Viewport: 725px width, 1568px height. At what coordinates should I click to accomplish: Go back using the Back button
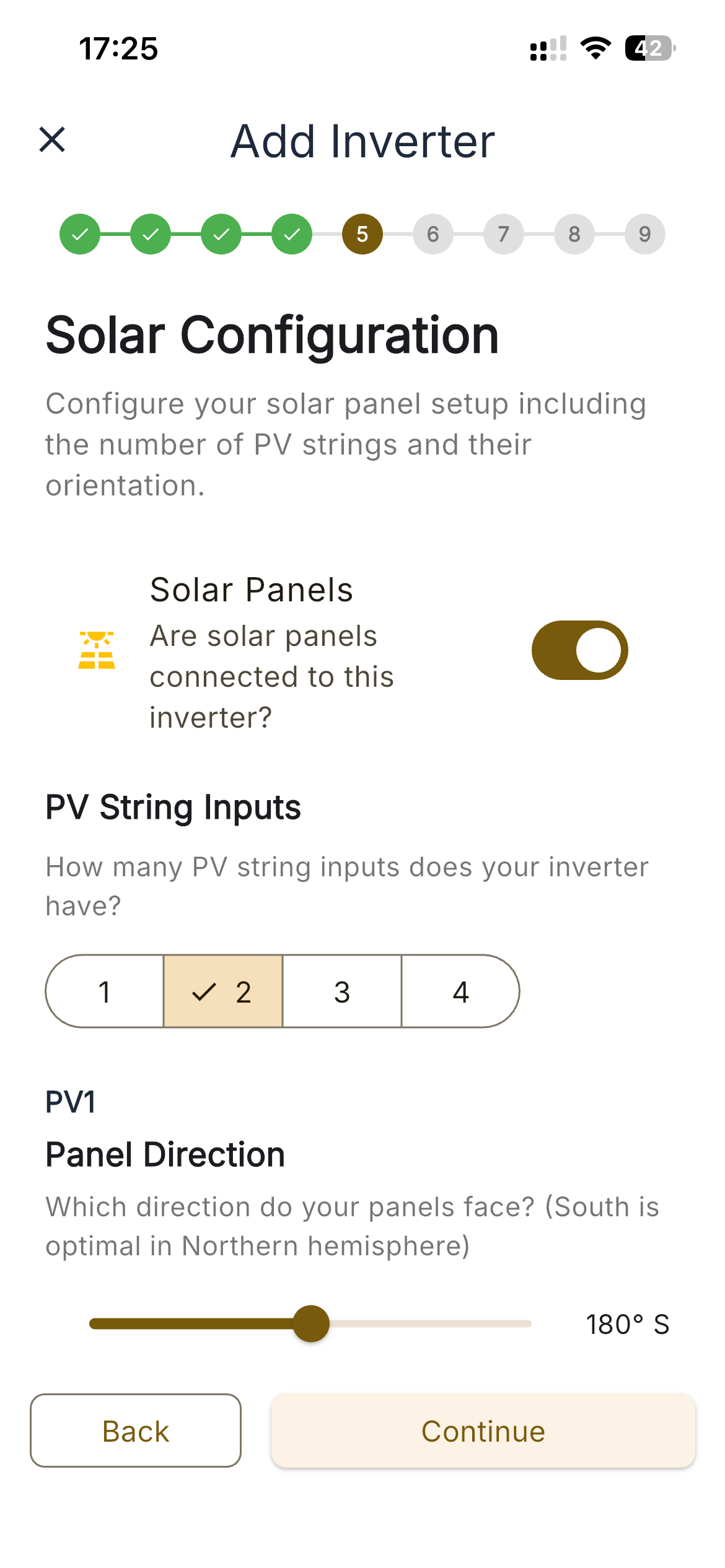coord(135,1431)
